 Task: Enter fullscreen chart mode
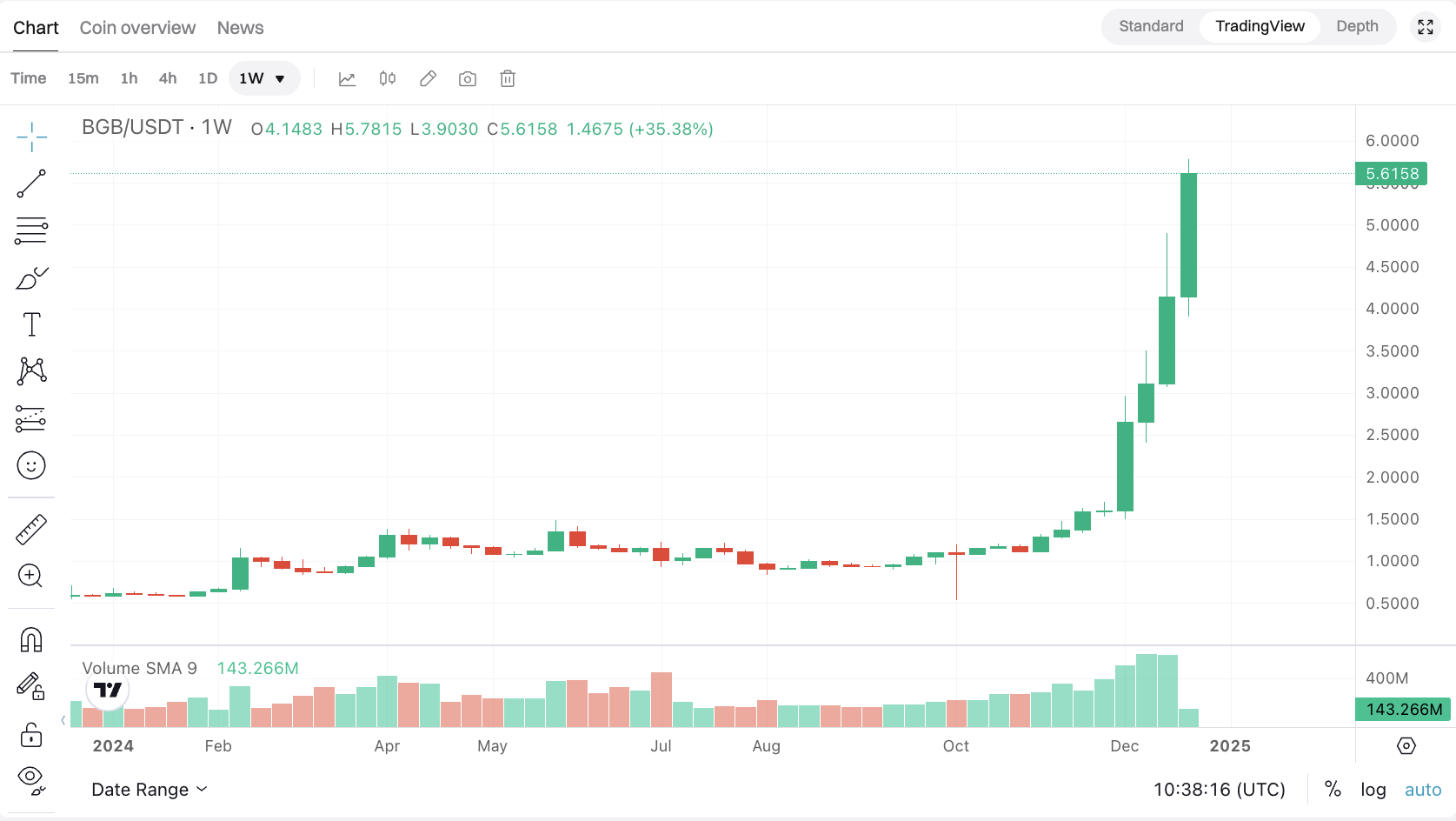1426,27
